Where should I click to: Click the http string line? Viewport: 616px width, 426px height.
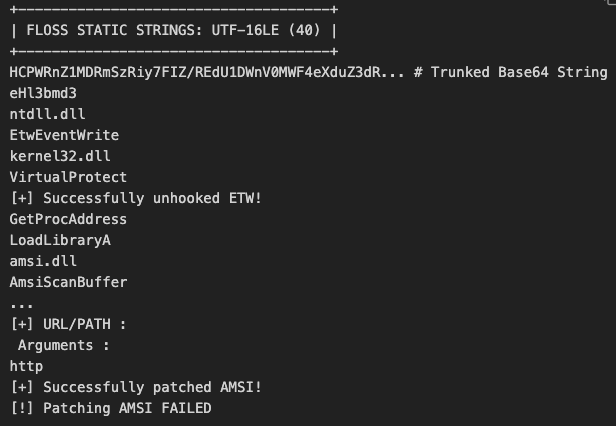(x=26, y=366)
